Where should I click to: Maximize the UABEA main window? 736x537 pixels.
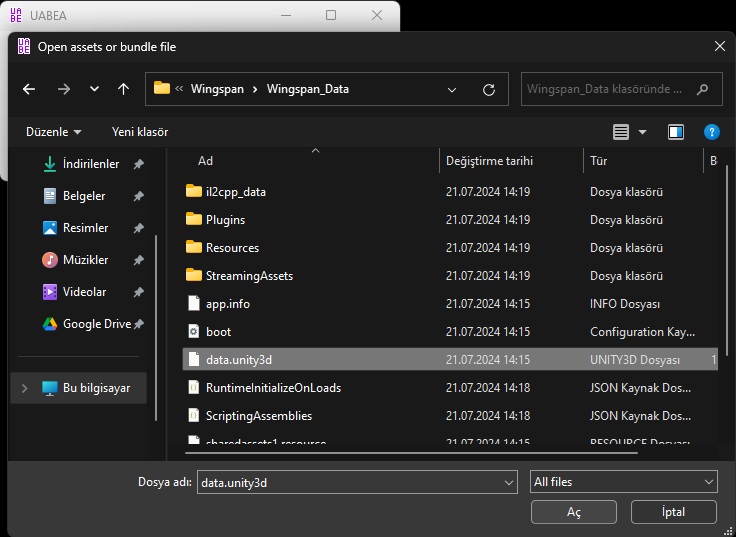click(x=331, y=15)
